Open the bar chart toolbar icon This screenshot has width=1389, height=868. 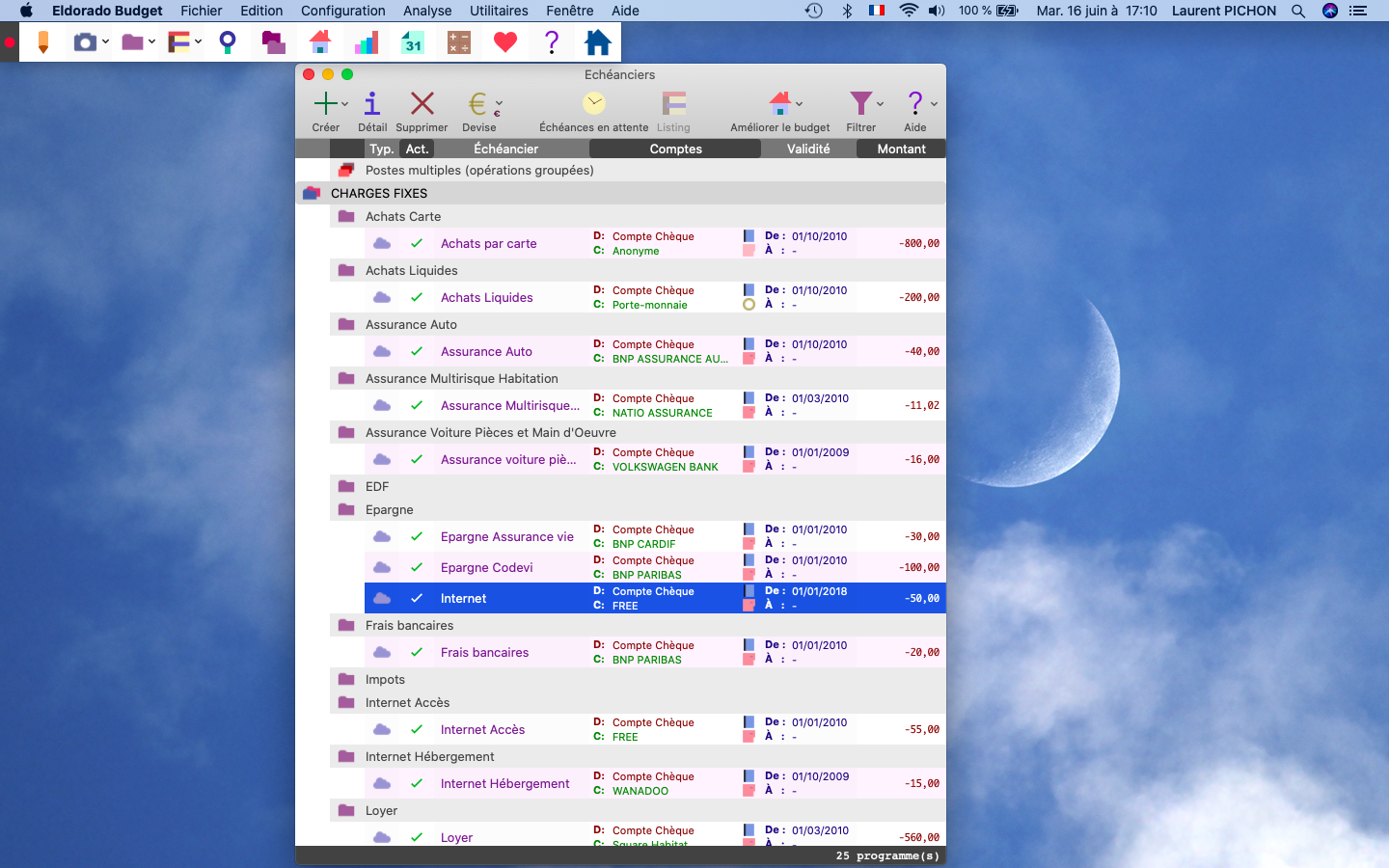[x=367, y=42]
